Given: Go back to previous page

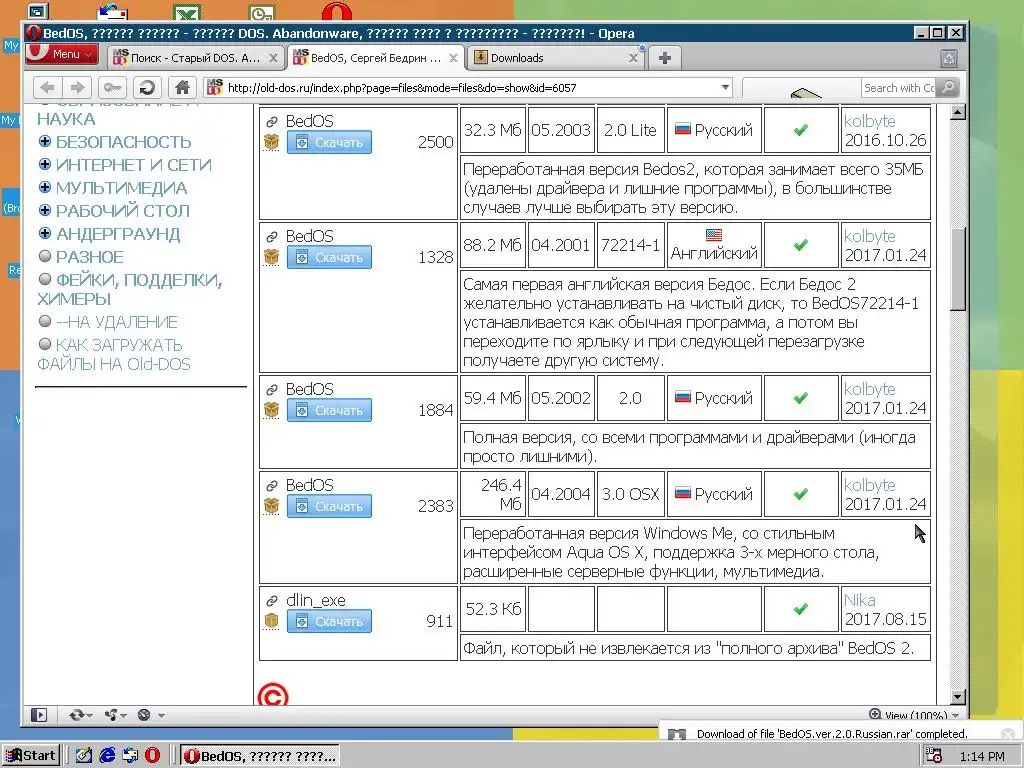Looking at the screenshot, I should click(x=48, y=88).
